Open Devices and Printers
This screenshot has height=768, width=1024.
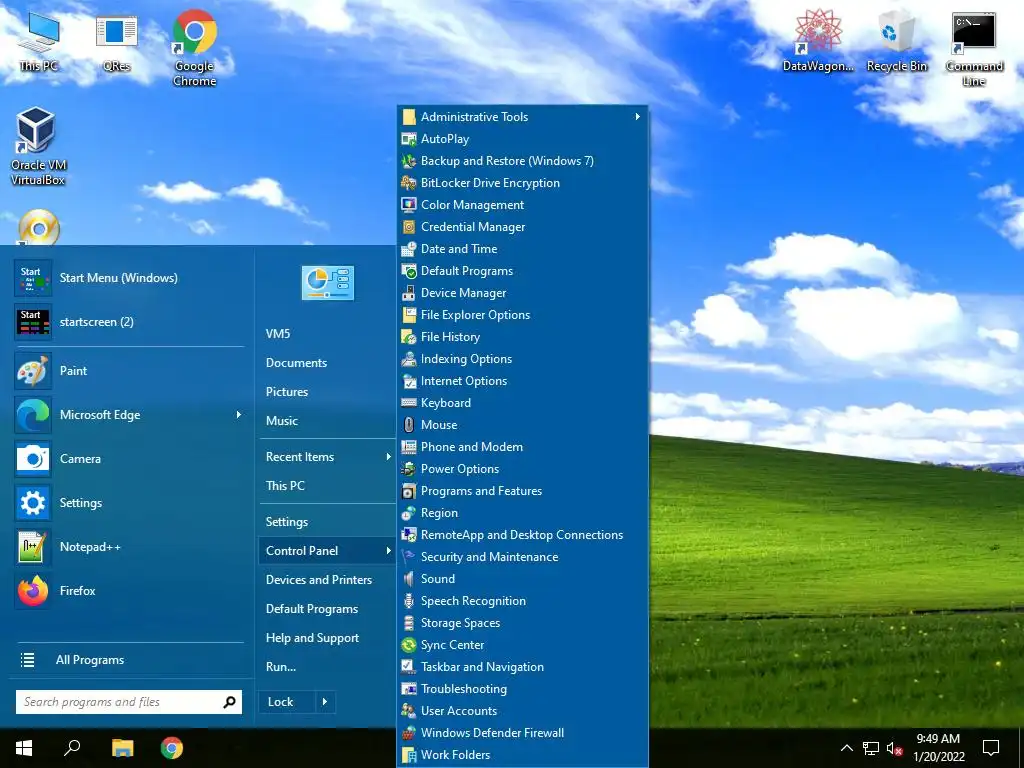(327, 580)
